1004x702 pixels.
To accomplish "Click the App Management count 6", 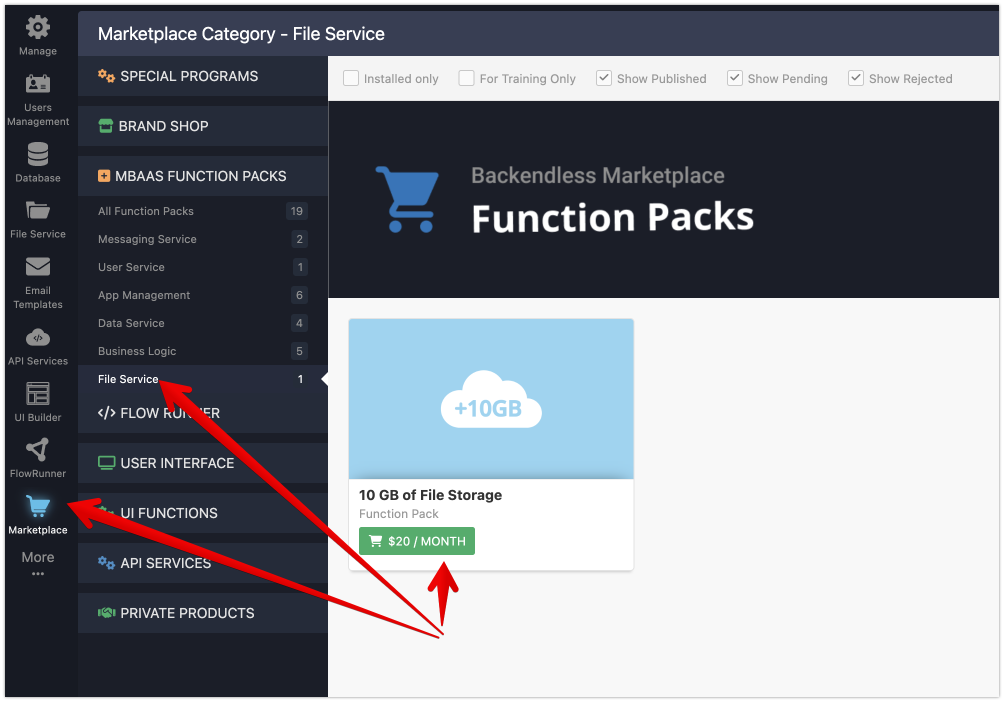I will 299,295.
